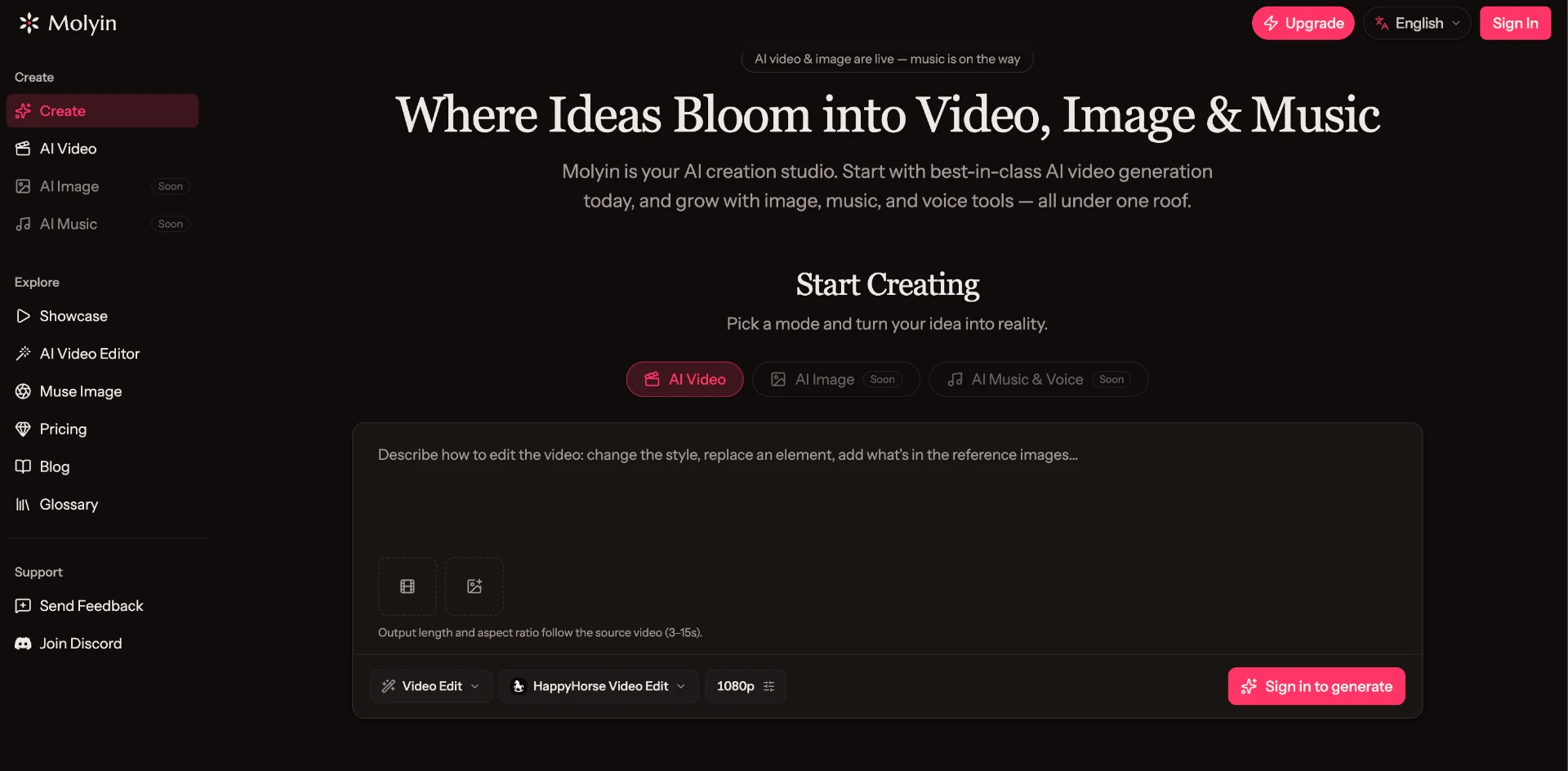Click the Glossary library icon
Screen dimensions: 1568x771
[x=23, y=504]
